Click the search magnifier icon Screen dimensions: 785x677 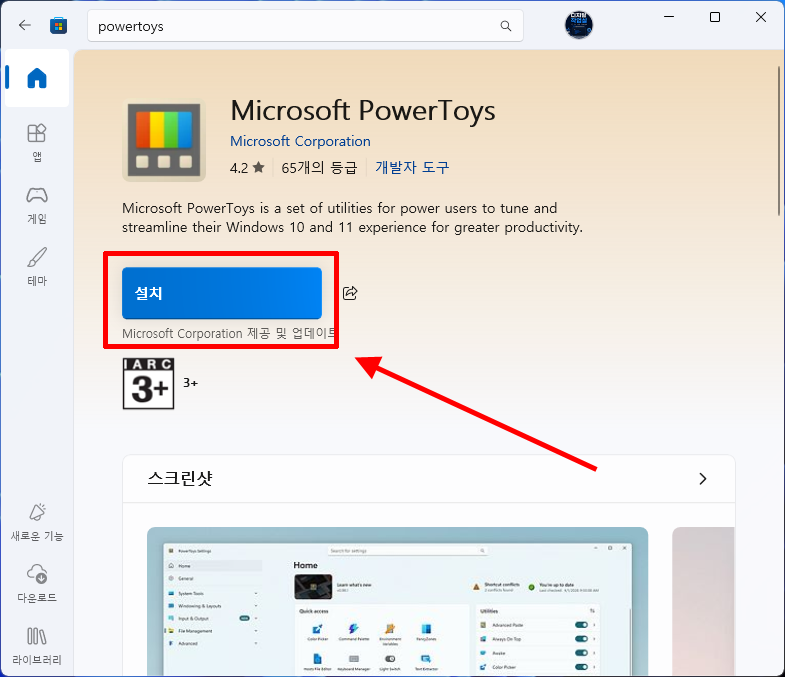point(506,26)
